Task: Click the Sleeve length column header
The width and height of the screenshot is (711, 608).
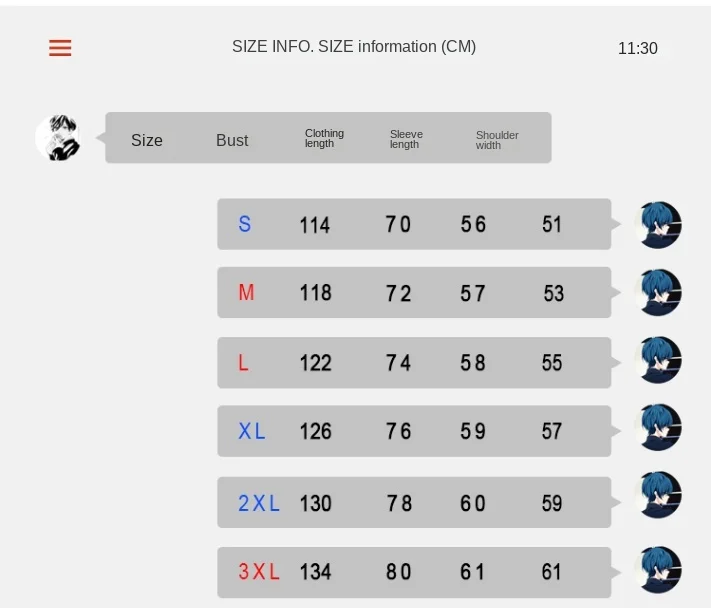Action: 406,139
